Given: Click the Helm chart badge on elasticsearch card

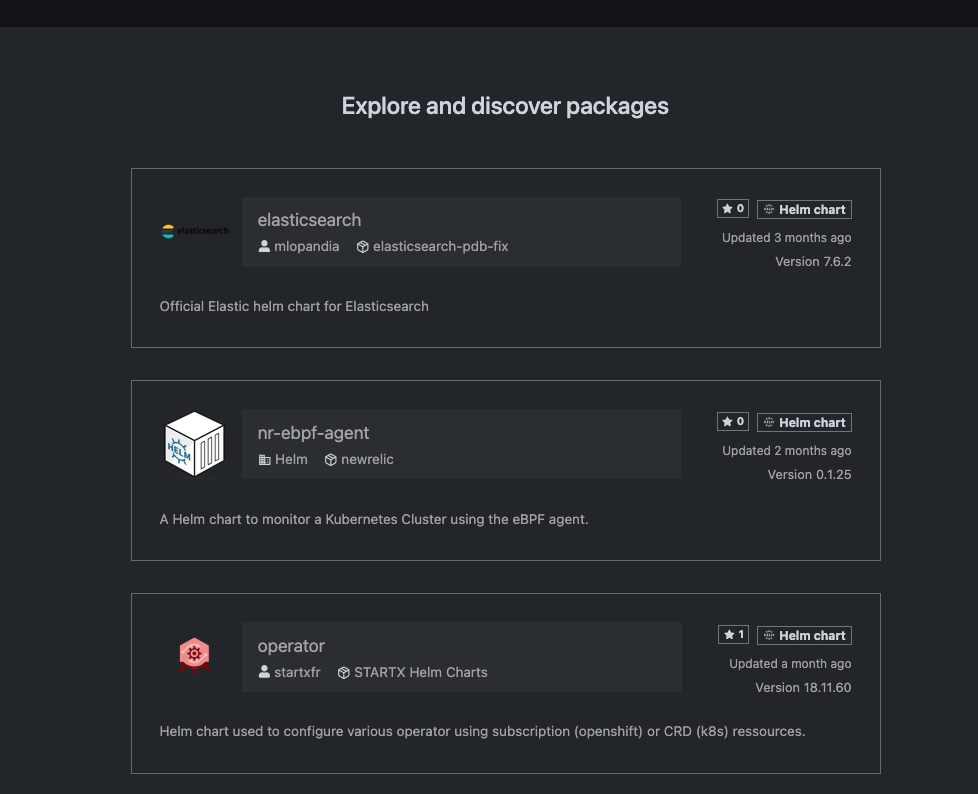Looking at the screenshot, I should pyautogui.click(x=804, y=209).
